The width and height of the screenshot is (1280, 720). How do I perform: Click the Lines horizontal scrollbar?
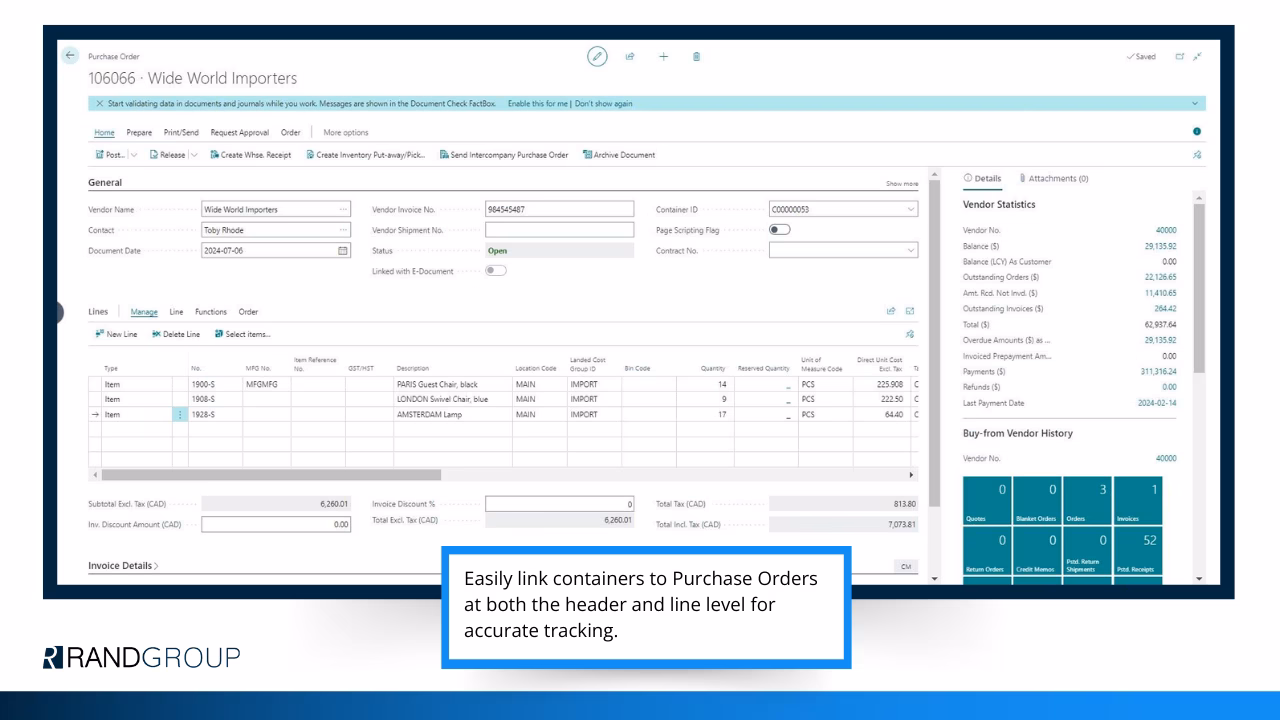(271, 475)
